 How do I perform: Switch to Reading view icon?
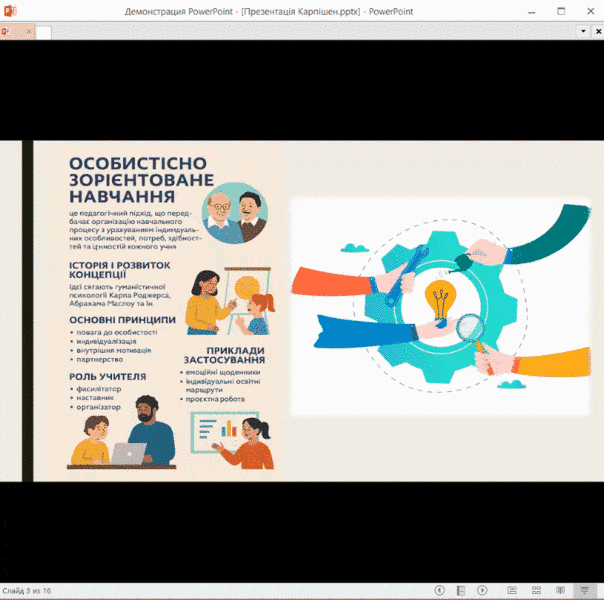click(x=560, y=591)
